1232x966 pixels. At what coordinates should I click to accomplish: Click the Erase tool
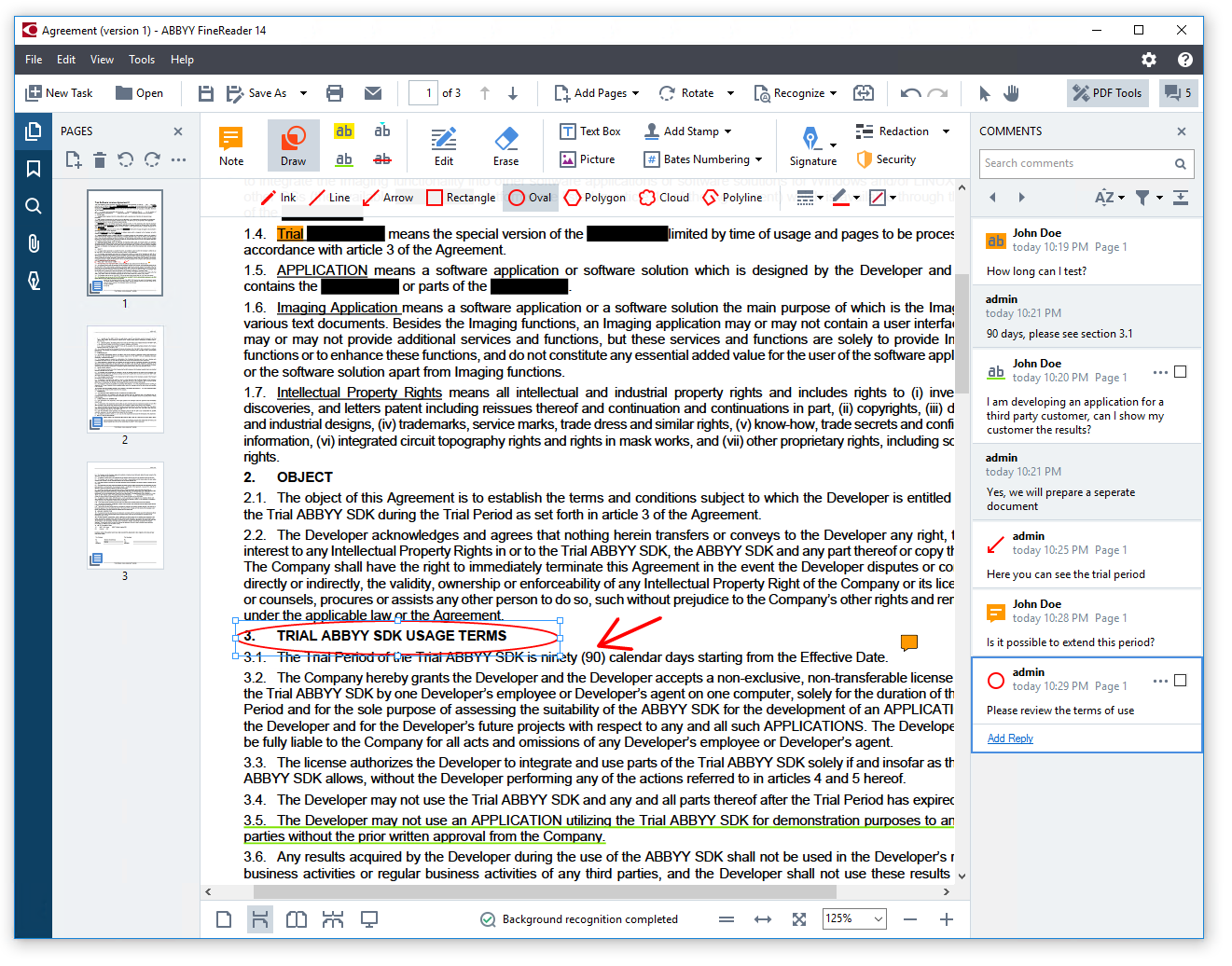[x=505, y=146]
